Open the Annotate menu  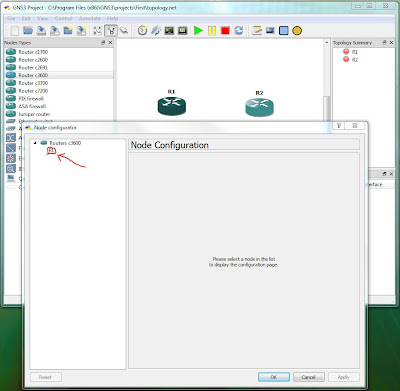(x=90, y=18)
